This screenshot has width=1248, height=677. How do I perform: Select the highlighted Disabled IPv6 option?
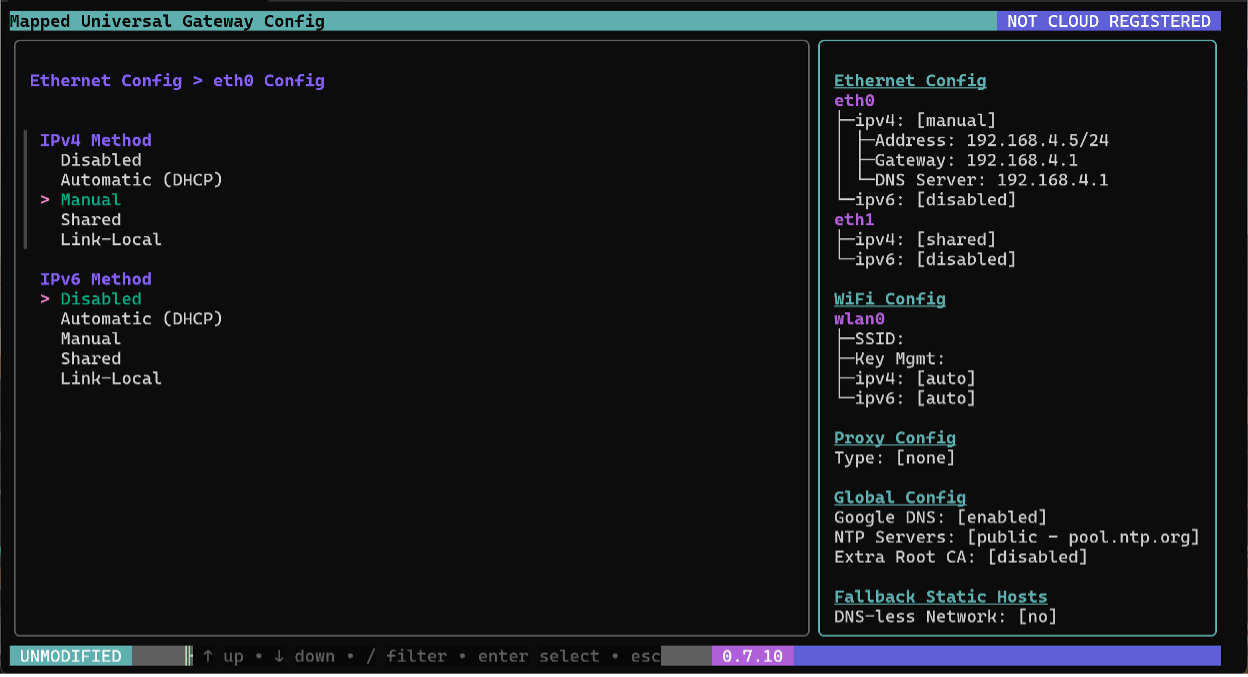click(x=101, y=299)
